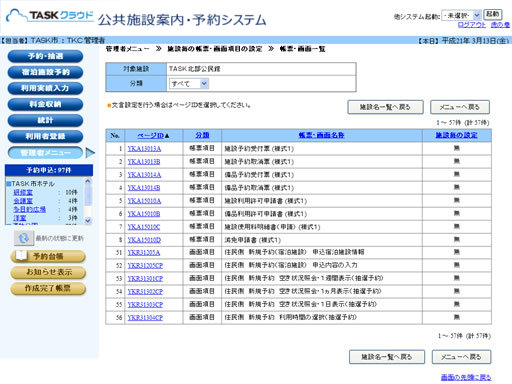
Task: Open the 分類 dropdown showing すべて
Action: pyautogui.click(x=189, y=84)
